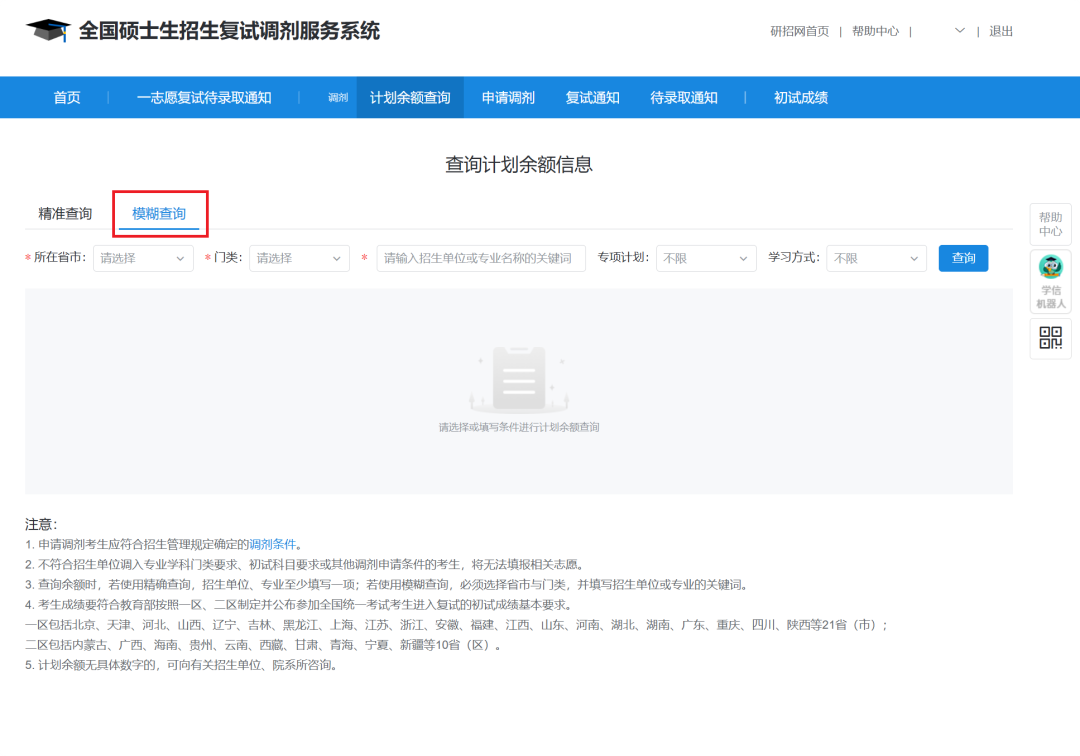Viewport: 1080px width, 756px height.
Task: Click 退出 to log out
Action: click(x=1001, y=31)
